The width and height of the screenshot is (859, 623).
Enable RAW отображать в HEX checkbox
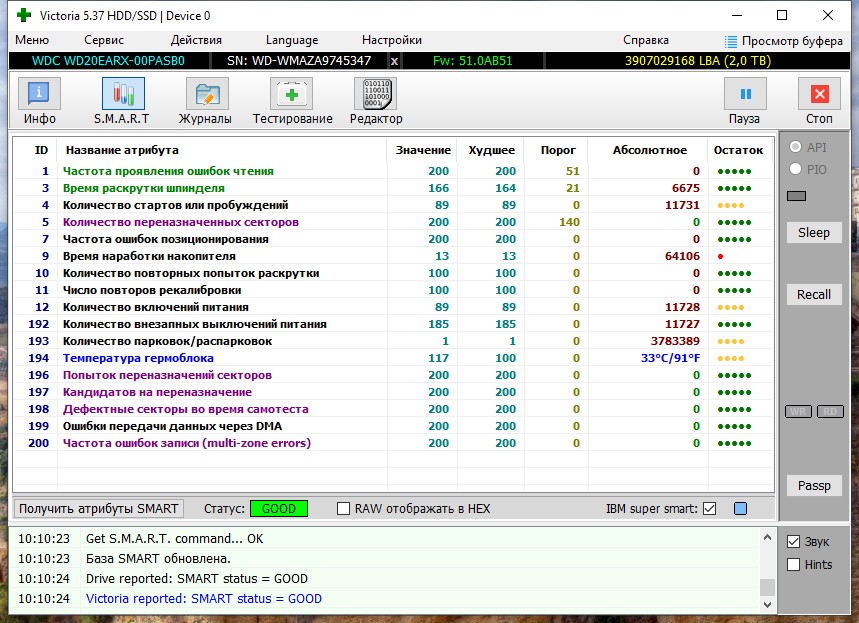(x=343, y=508)
